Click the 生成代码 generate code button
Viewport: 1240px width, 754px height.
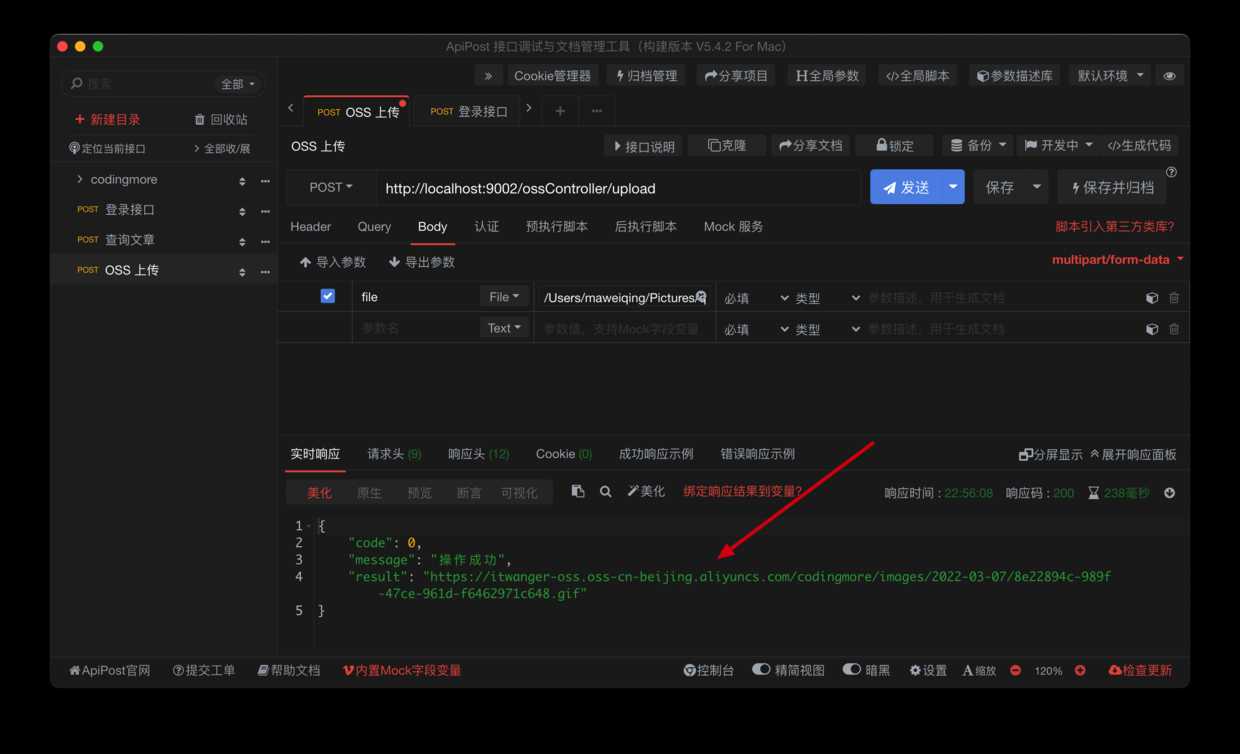coord(1139,146)
